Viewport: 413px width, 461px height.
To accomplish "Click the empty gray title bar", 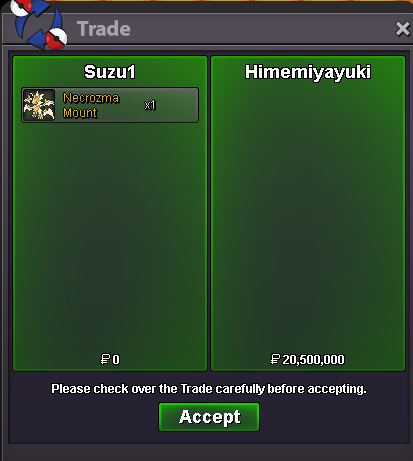I will [260, 29].
